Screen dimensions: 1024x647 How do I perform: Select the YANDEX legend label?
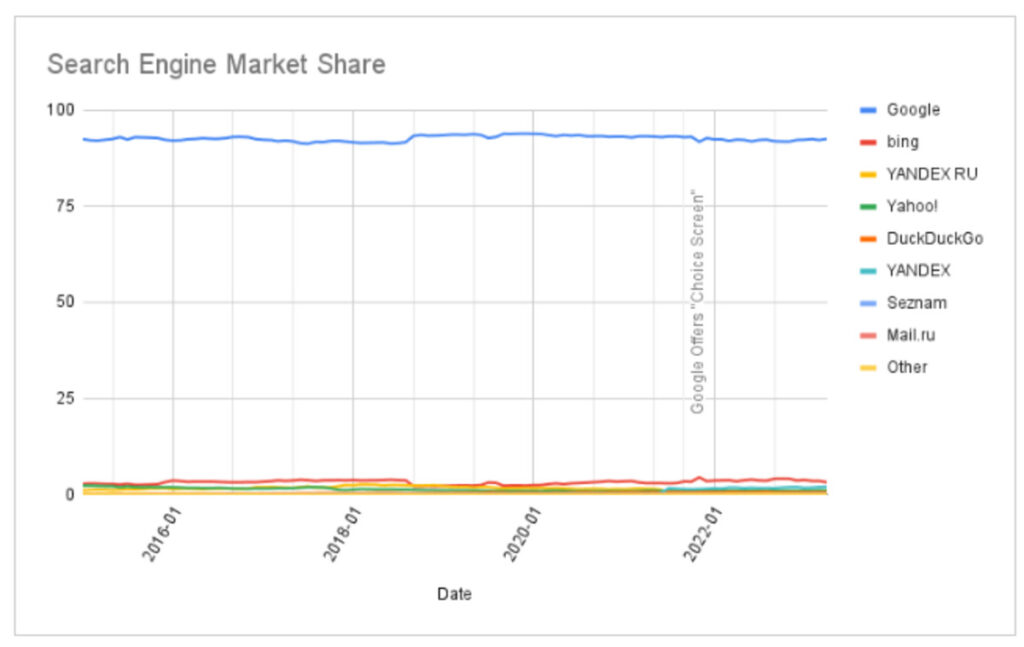point(918,270)
